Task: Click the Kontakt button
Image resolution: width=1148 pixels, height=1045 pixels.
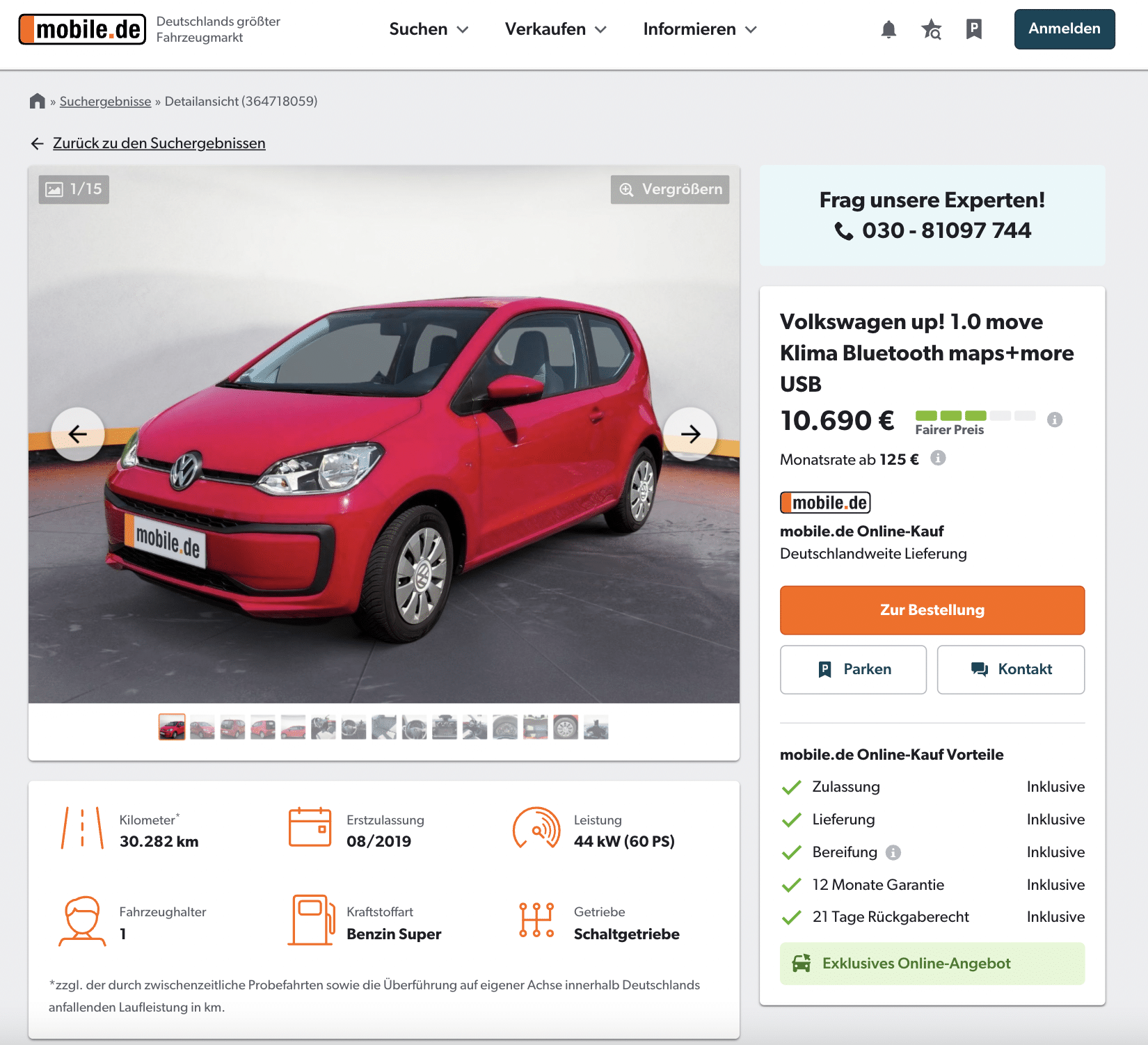Action: [x=1011, y=669]
